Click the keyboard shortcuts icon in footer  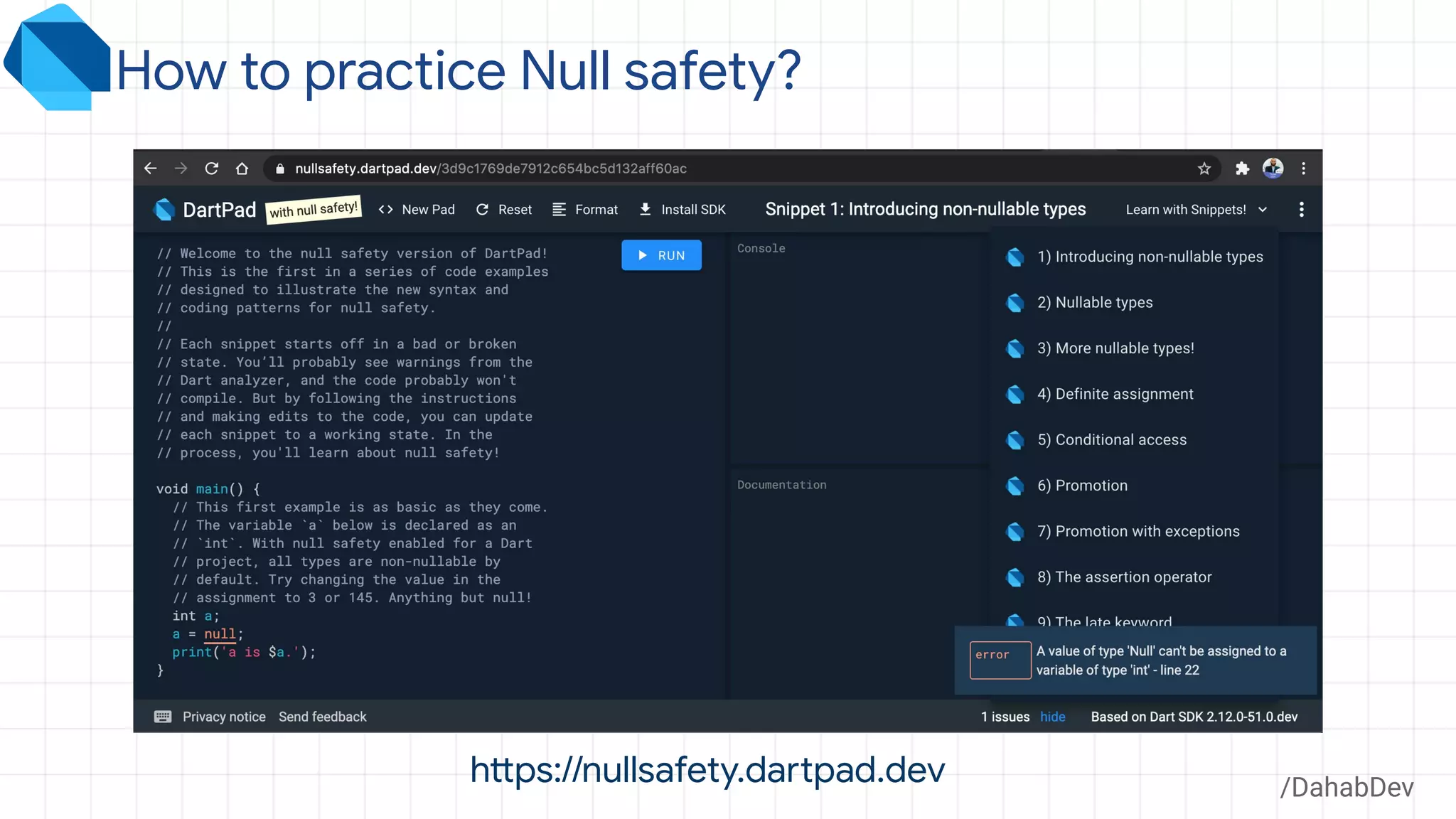click(x=163, y=717)
